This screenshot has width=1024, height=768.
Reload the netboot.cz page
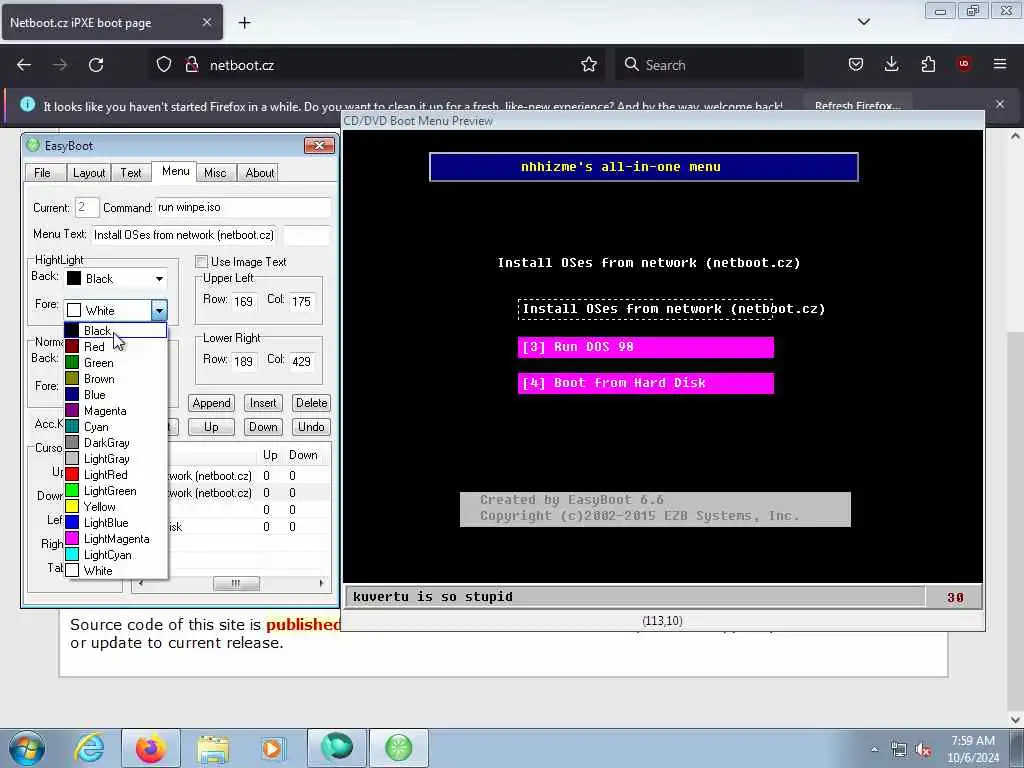[x=96, y=65]
